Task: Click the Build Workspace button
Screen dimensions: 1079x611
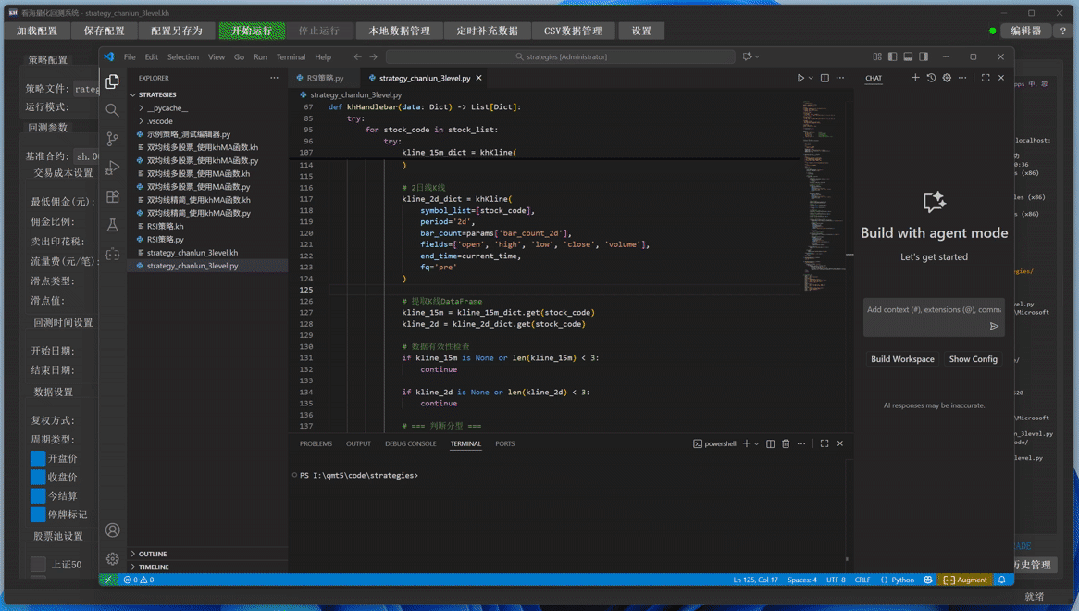Action: tap(903, 359)
